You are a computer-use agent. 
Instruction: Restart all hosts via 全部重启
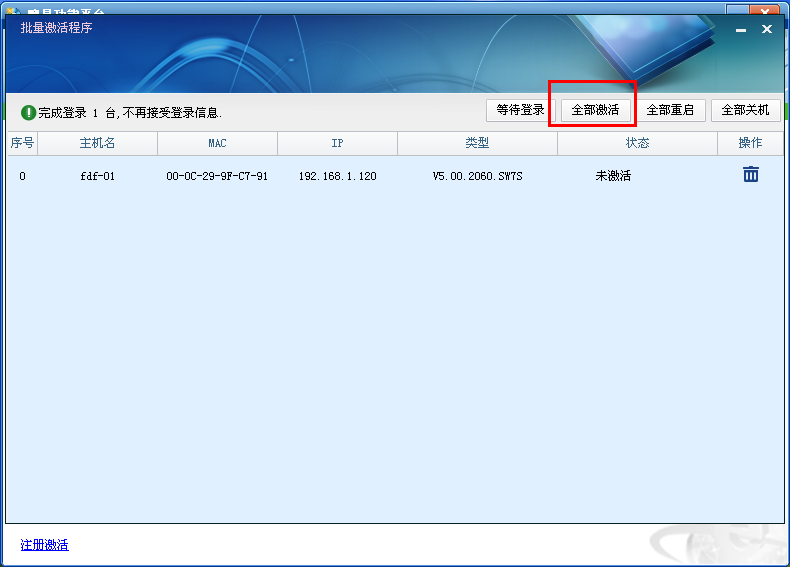click(670, 110)
